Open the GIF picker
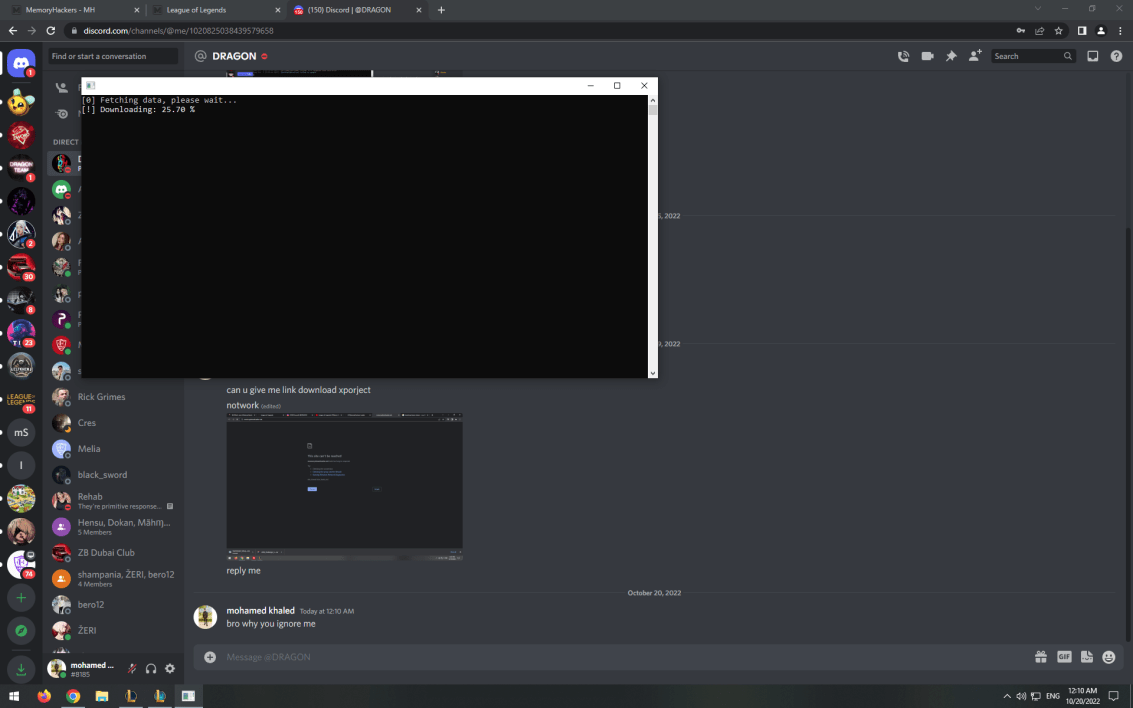Image resolution: width=1133 pixels, height=708 pixels. [1064, 657]
